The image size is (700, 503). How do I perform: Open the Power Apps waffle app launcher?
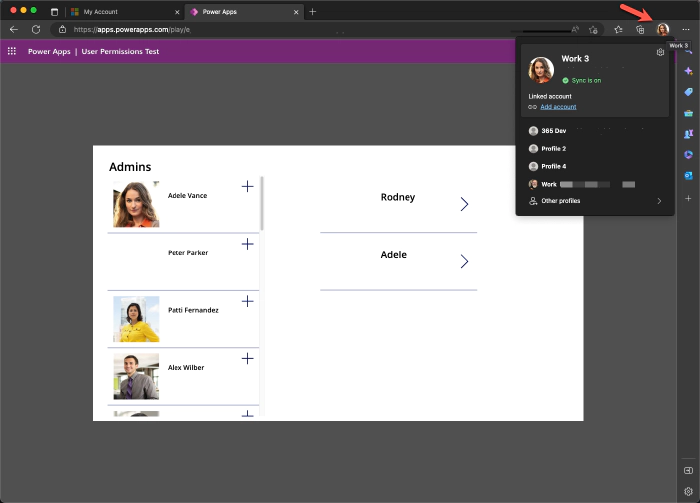pyautogui.click(x=12, y=50)
